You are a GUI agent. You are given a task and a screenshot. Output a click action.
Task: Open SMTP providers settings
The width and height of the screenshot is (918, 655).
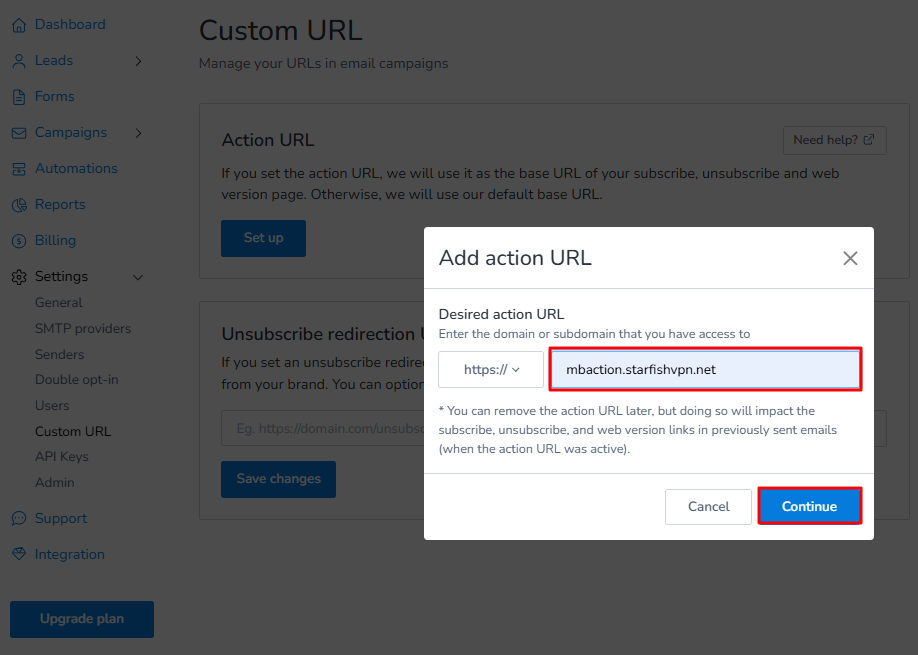pyautogui.click(x=83, y=328)
